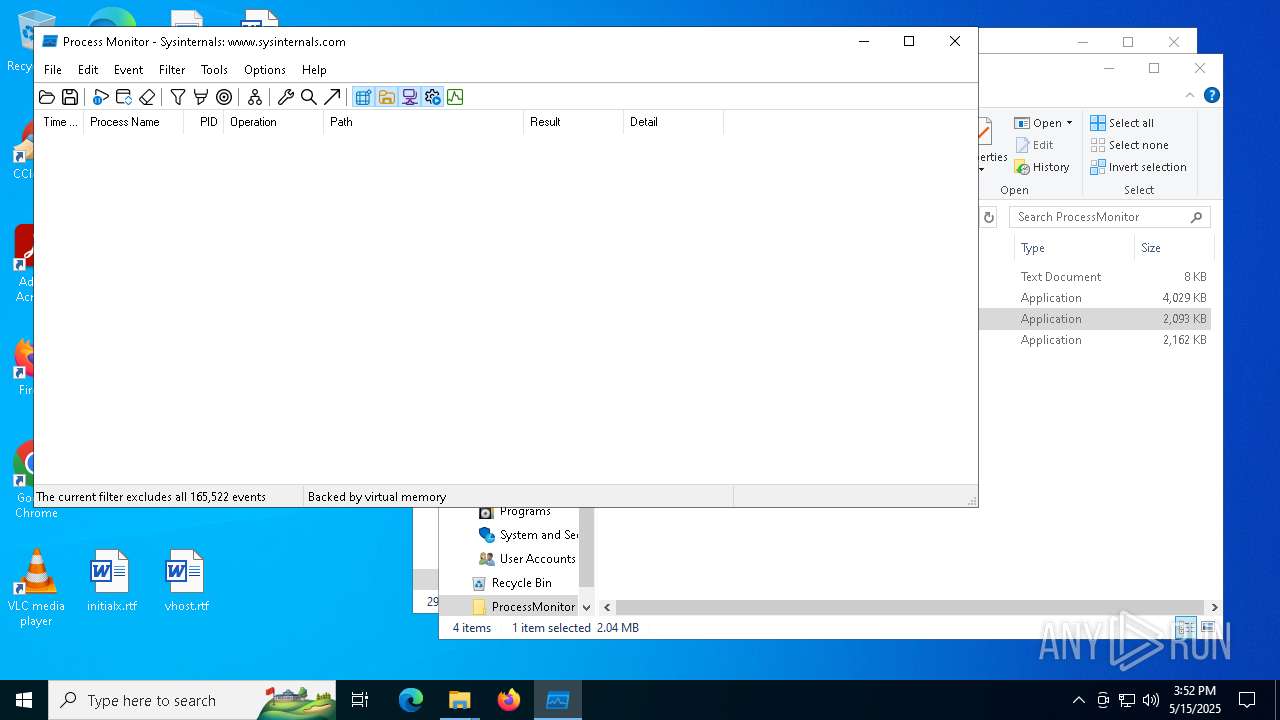
Task: Click the Process Name column header
Action: coord(133,122)
